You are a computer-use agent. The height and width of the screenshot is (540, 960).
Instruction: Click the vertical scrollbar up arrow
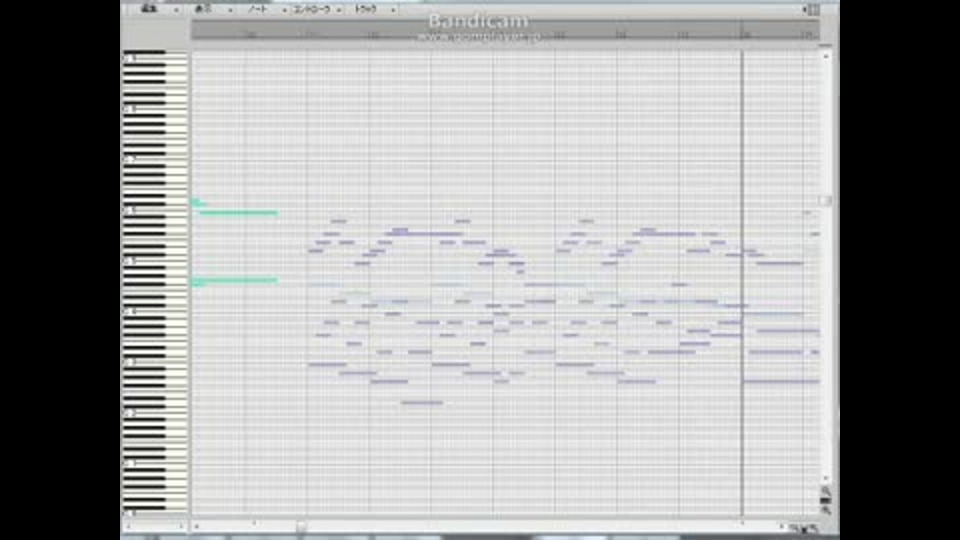point(826,56)
